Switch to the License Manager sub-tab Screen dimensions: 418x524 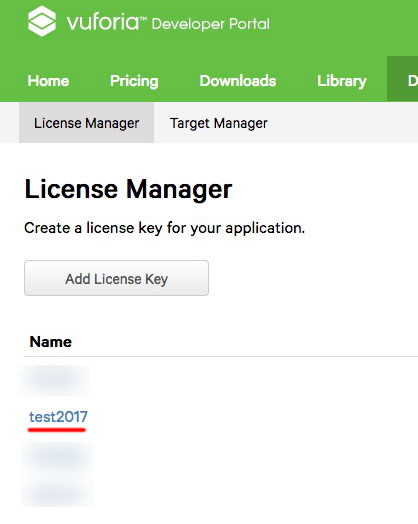click(86, 123)
